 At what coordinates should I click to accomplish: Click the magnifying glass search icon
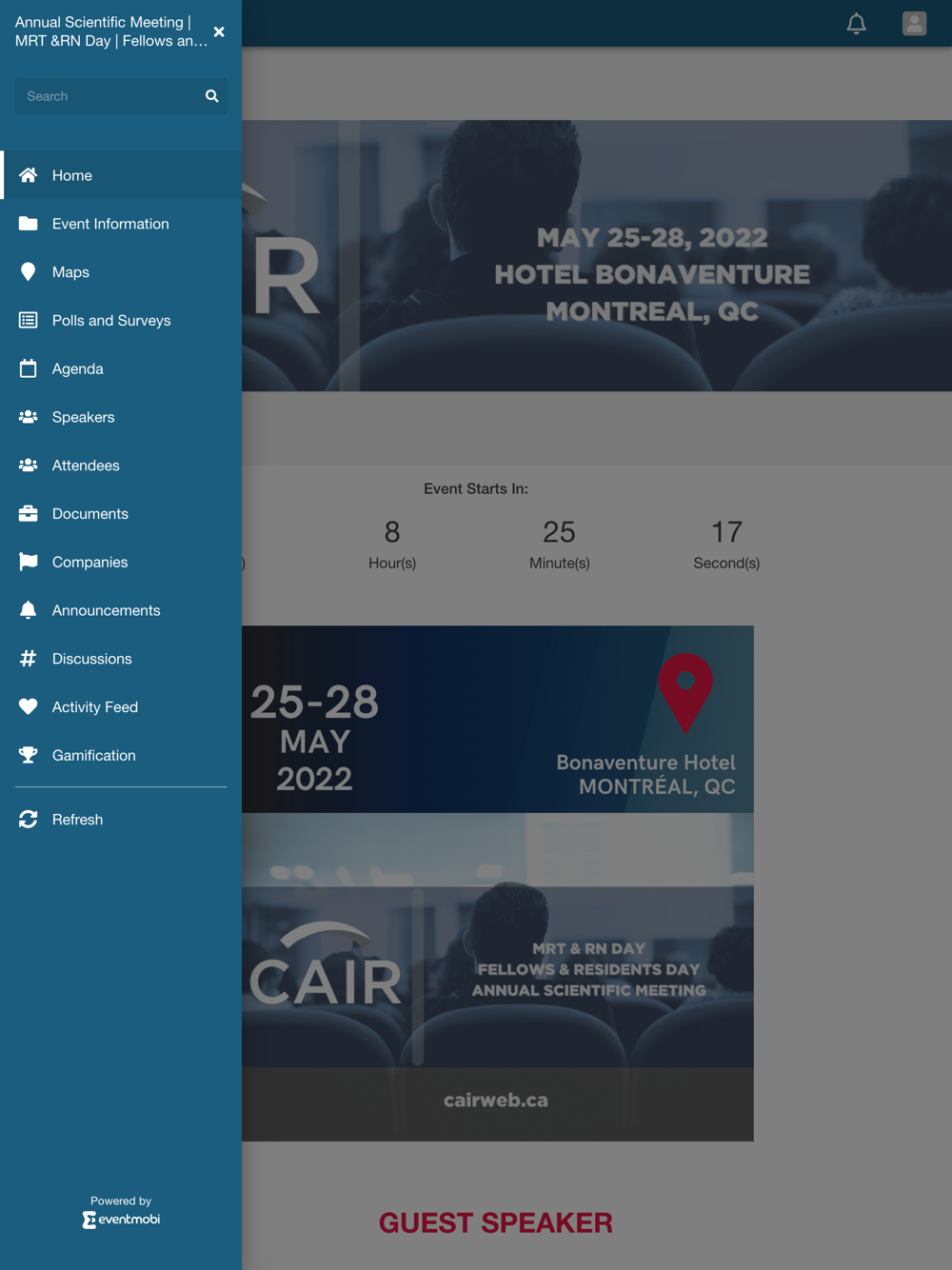(212, 96)
